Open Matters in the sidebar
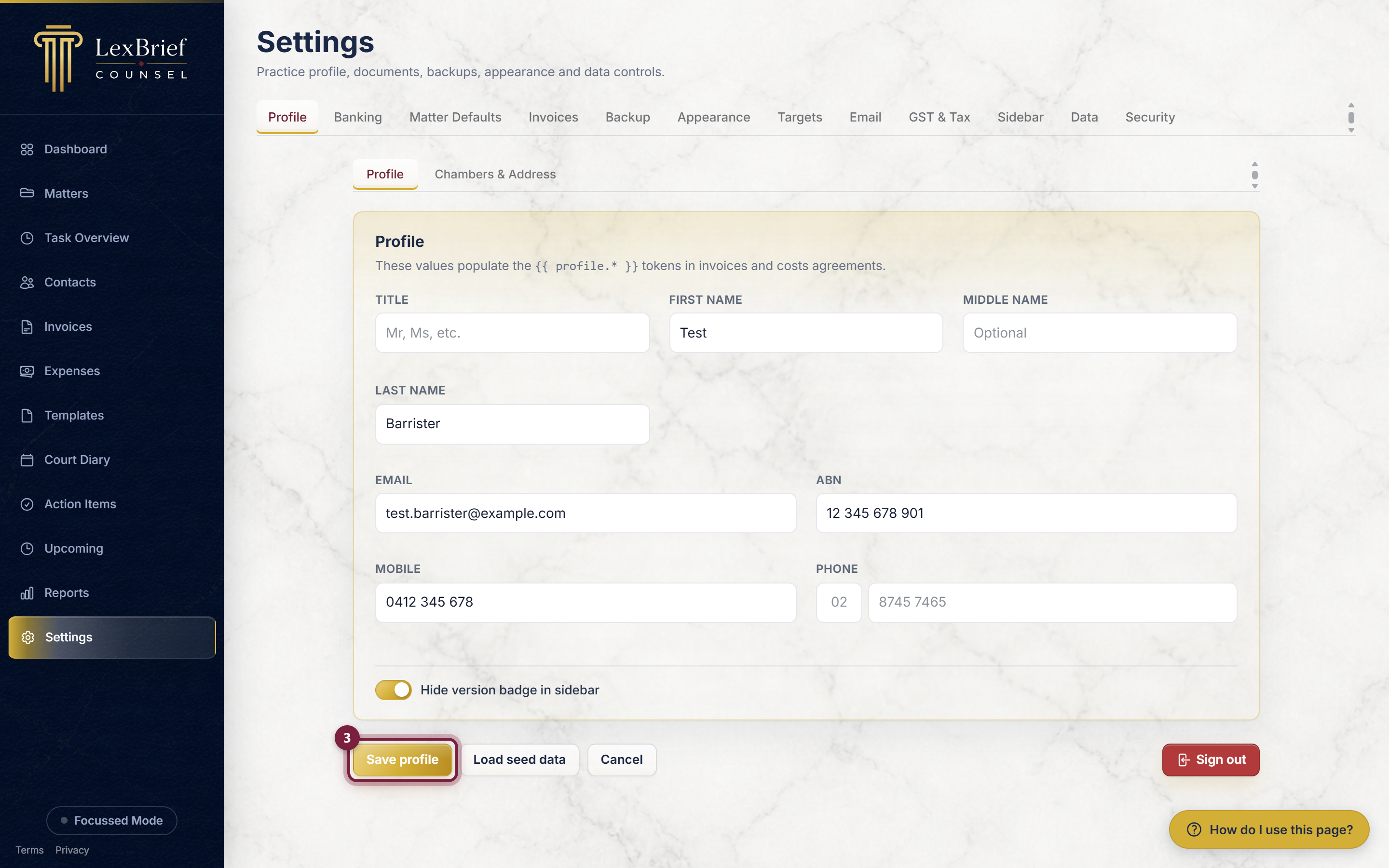The width and height of the screenshot is (1389, 868). (111, 193)
